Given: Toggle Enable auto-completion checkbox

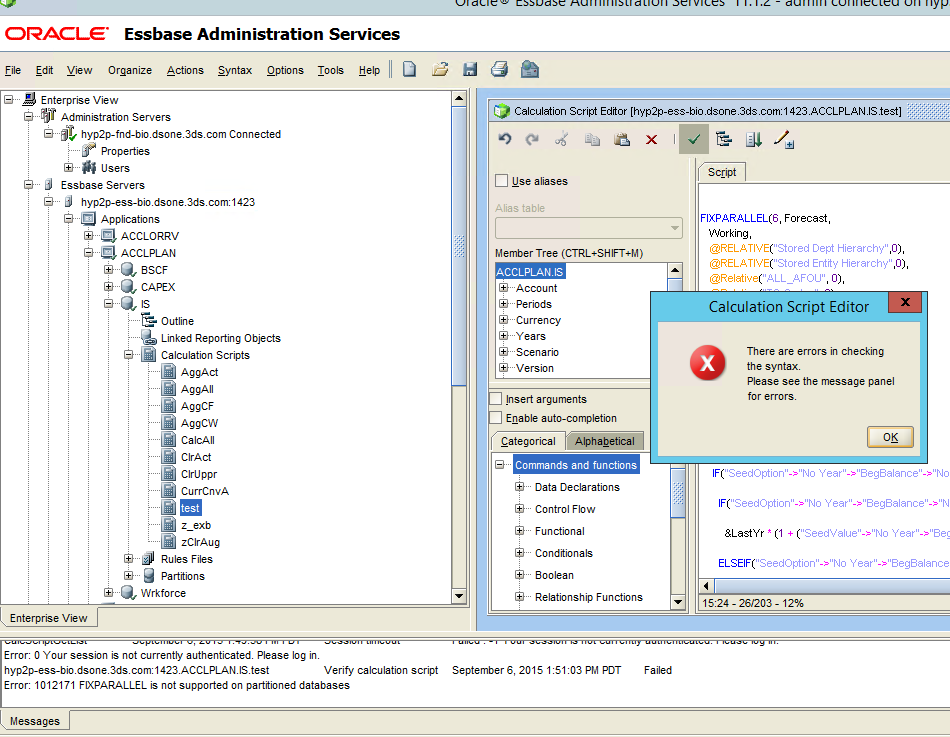Looking at the screenshot, I should point(496,418).
